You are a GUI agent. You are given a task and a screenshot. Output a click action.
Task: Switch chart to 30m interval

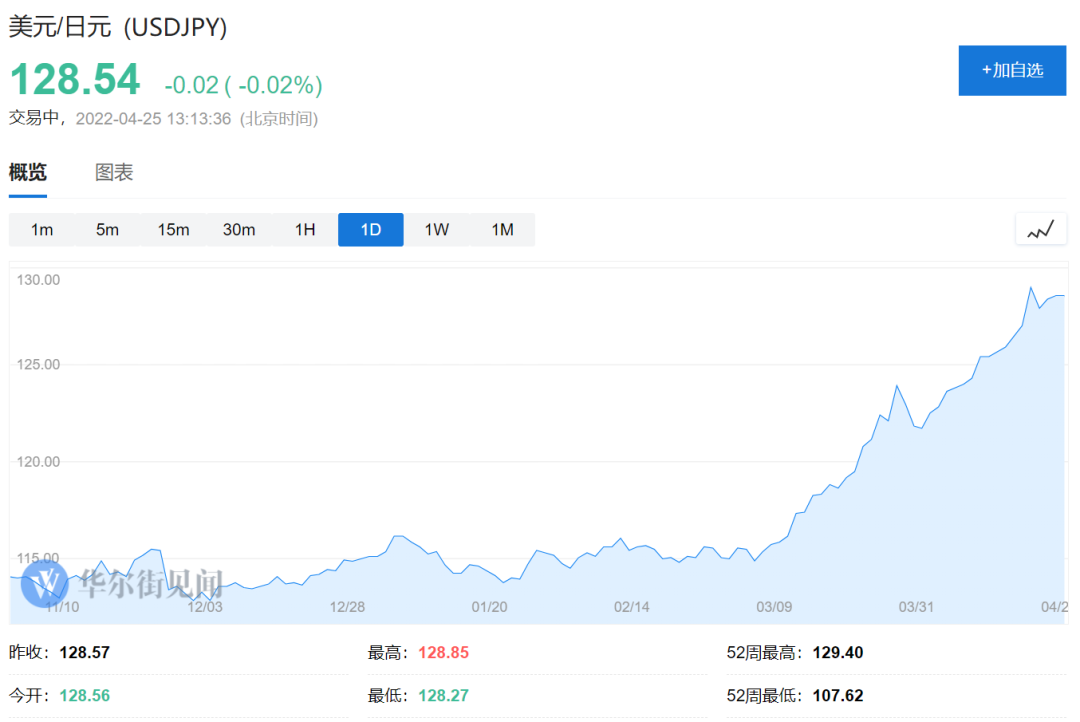[x=239, y=230]
